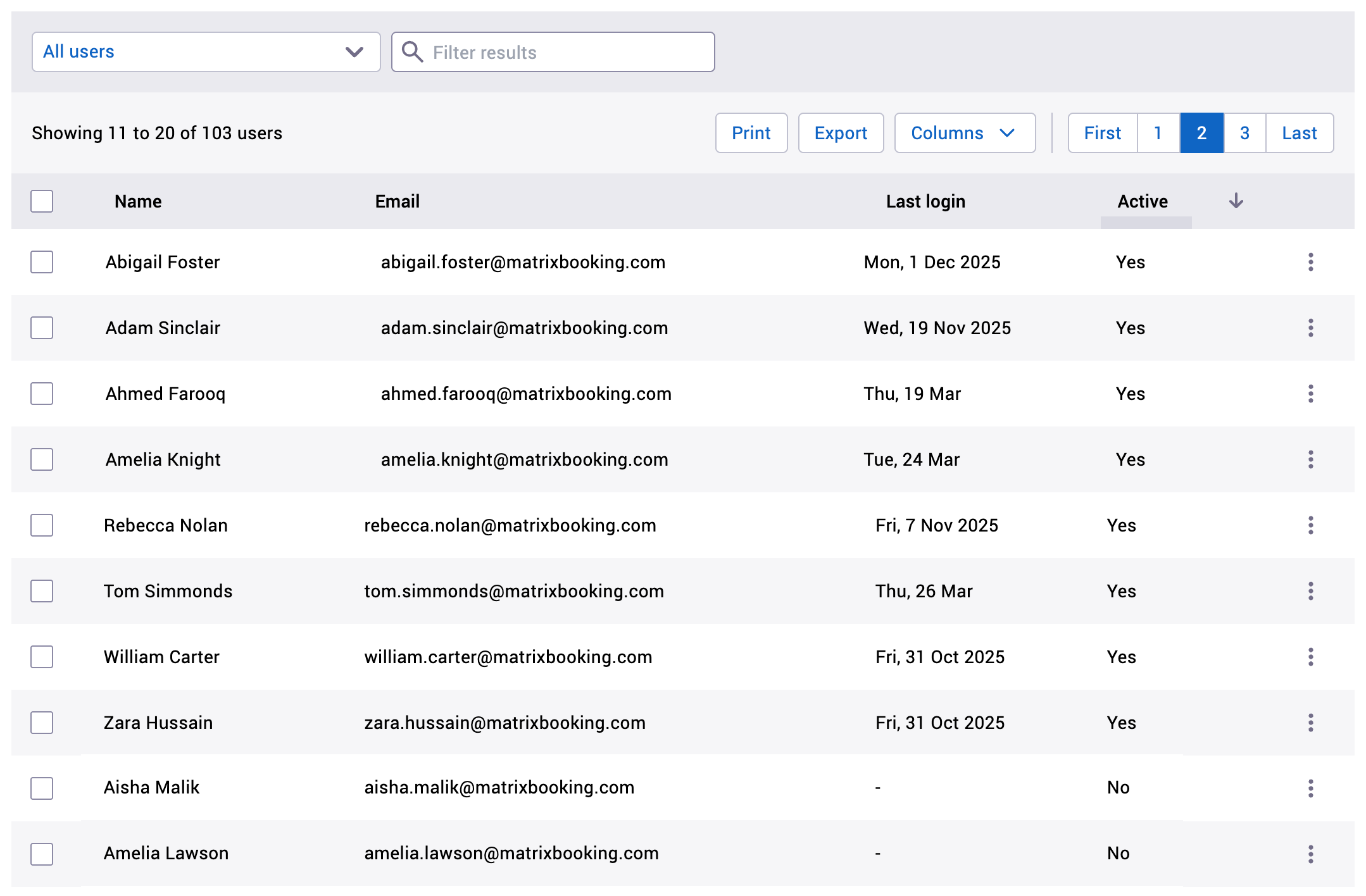Viewport: 1366px width, 896px height.
Task: Open the kebab menu for Abigail Foster
Action: [x=1310, y=262]
